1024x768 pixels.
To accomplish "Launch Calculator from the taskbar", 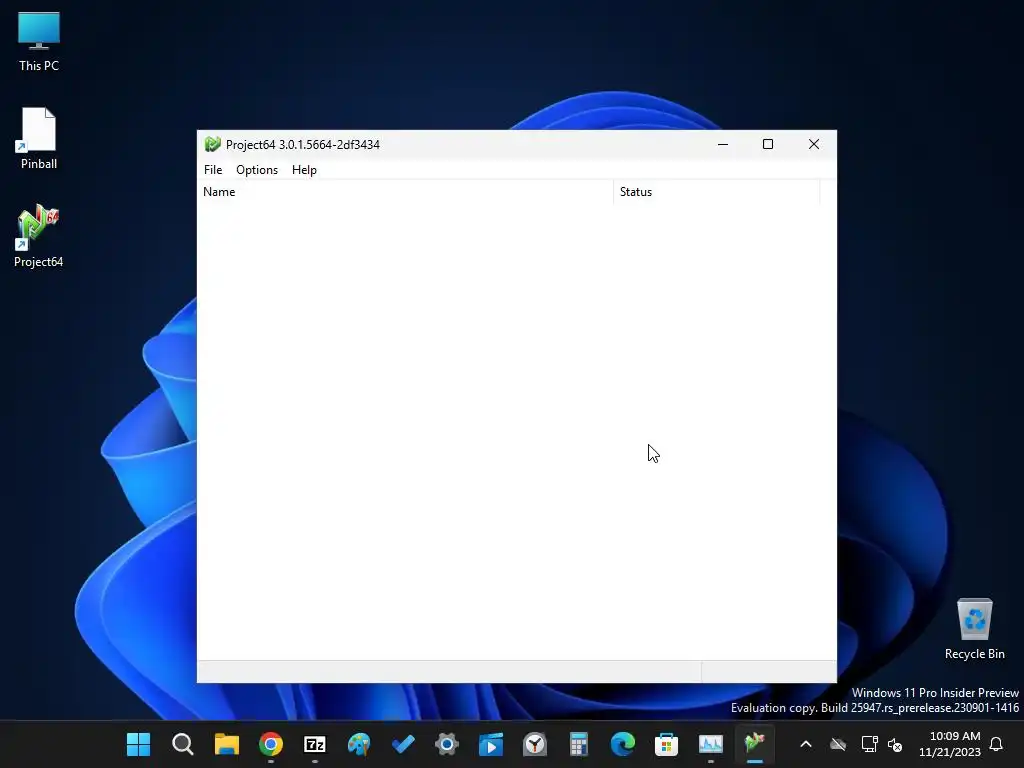I will pyautogui.click(x=579, y=744).
